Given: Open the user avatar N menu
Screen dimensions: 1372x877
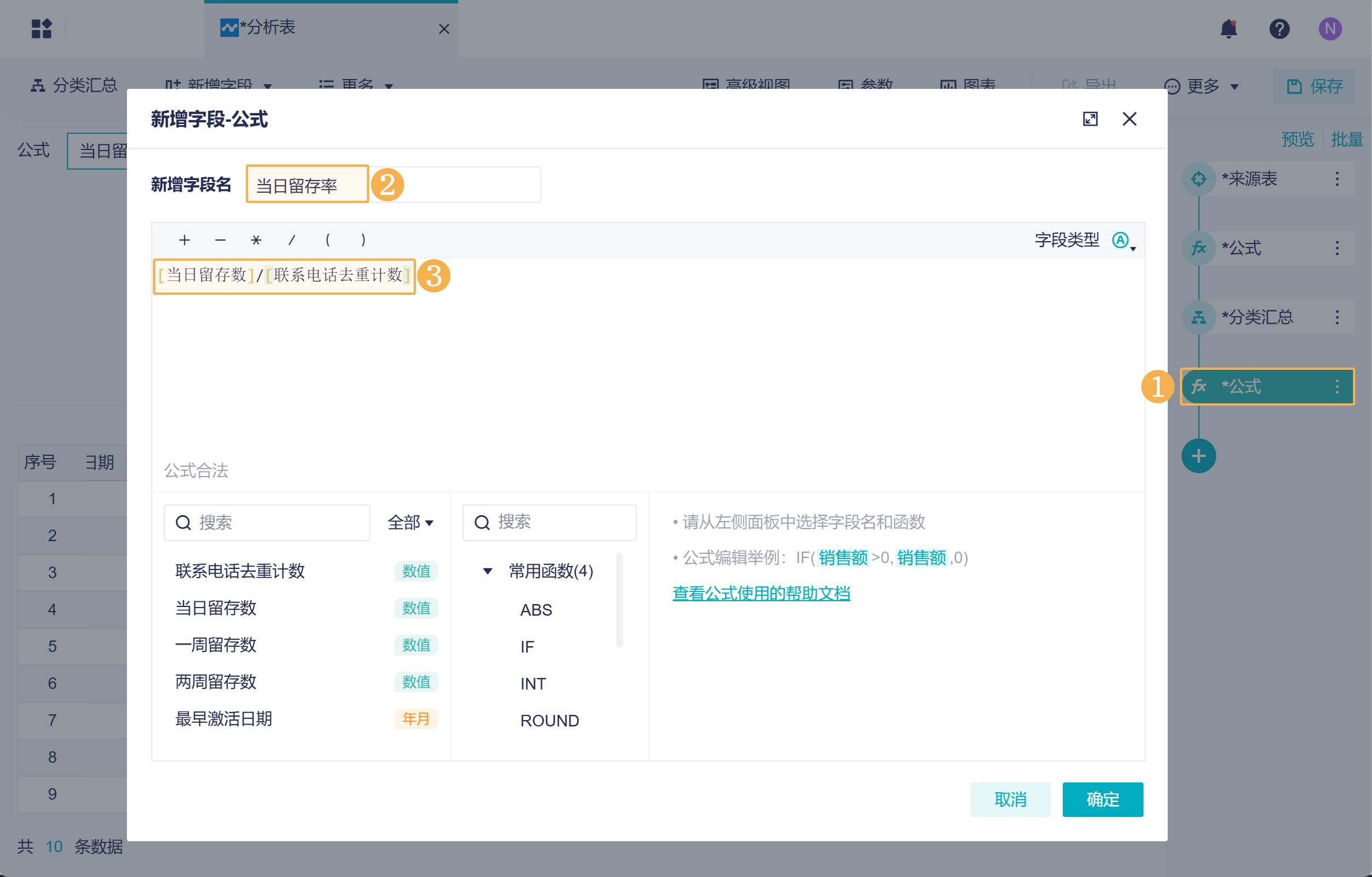Looking at the screenshot, I should [1330, 29].
